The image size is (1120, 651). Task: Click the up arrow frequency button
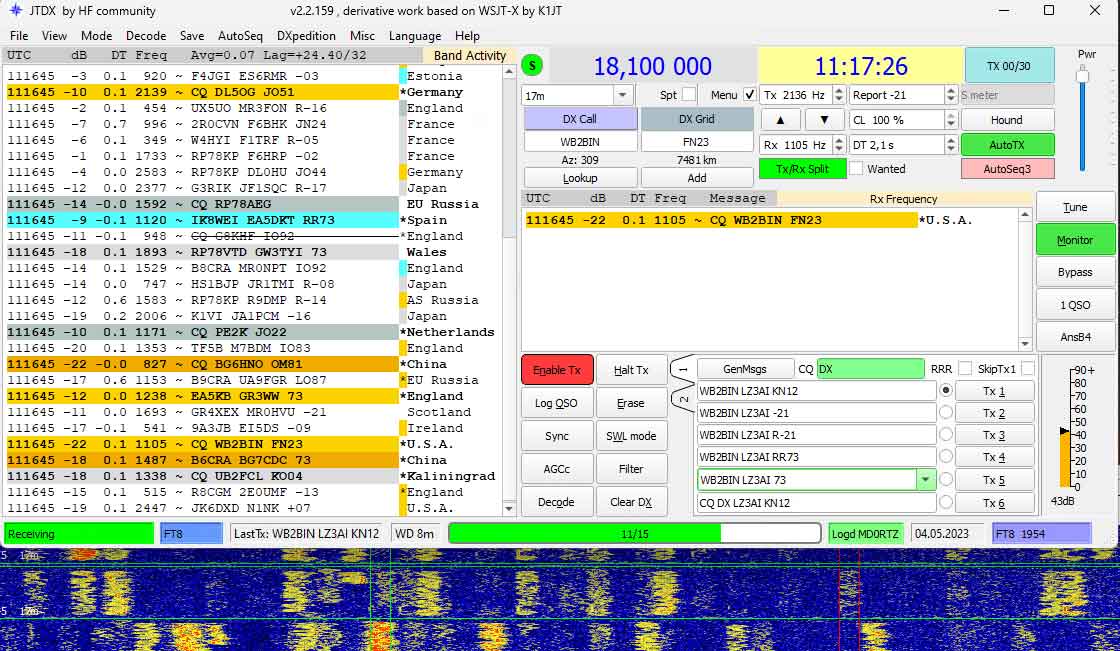[x=780, y=120]
